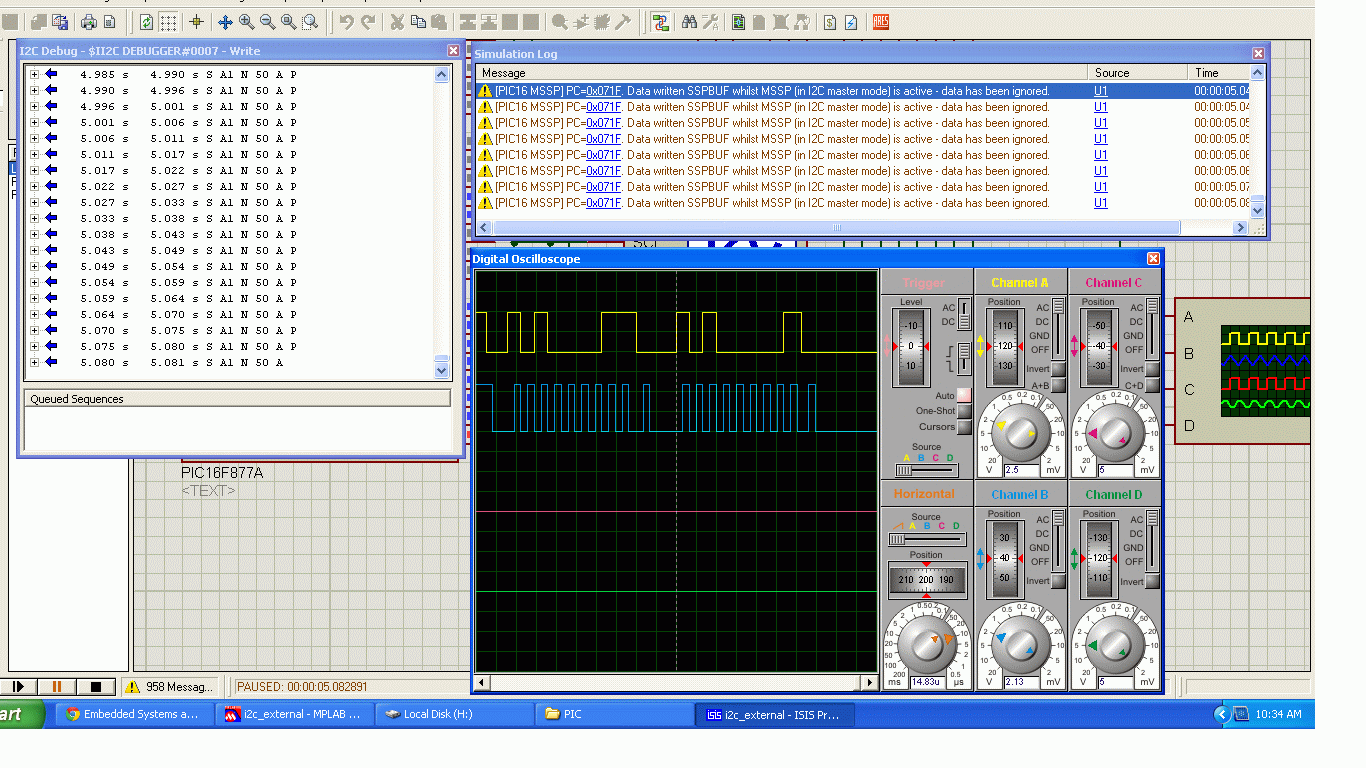Expand the I2C sequence at 5.080 s
Image resolution: width=1366 pixels, height=768 pixels.
(x=34, y=362)
